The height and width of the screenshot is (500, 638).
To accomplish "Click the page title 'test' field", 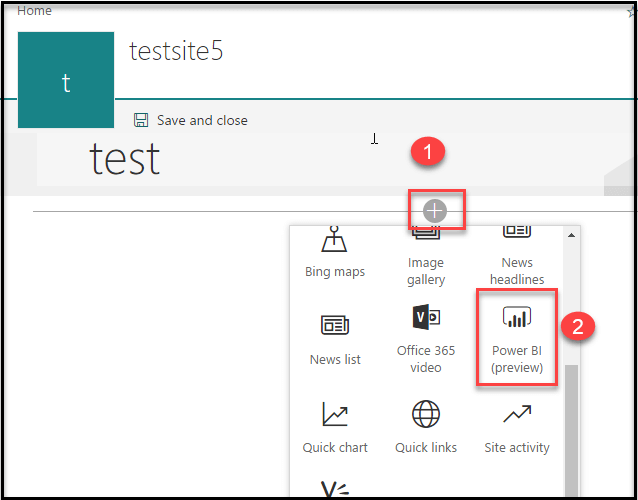I will pyautogui.click(x=125, y=158).
